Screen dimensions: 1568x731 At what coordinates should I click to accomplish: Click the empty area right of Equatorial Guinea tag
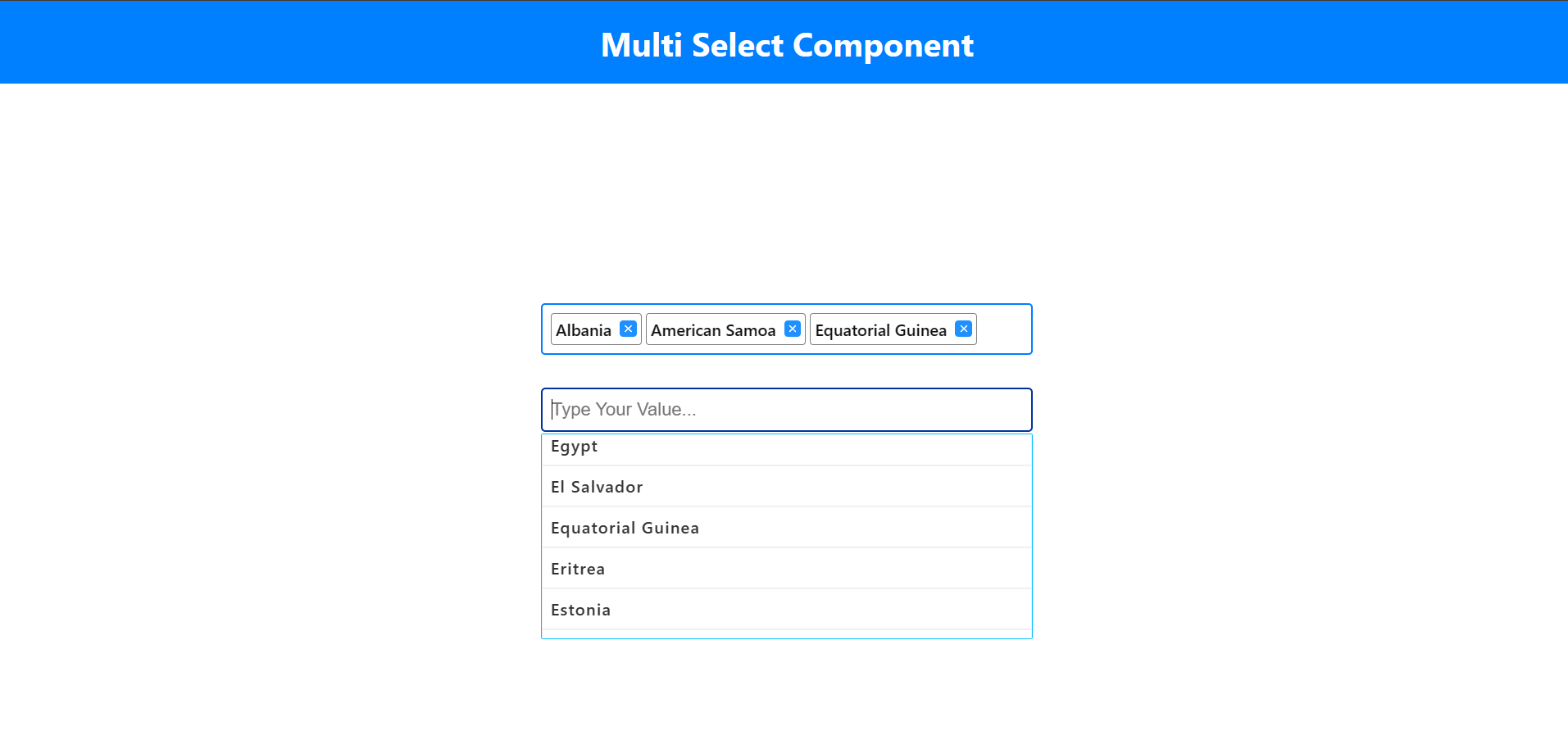click(1004, 329)
